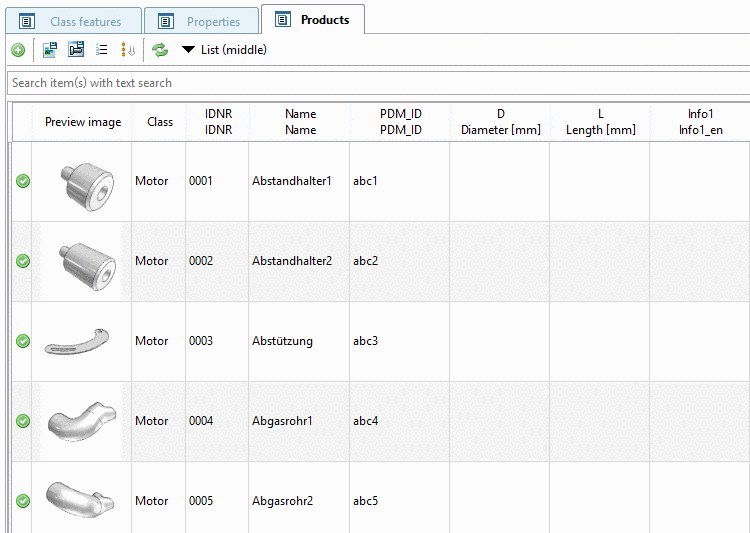Click the Abgasrohr2 preview thumbnail
This screenshot has height=533, width=750.
tap(80, 499)
